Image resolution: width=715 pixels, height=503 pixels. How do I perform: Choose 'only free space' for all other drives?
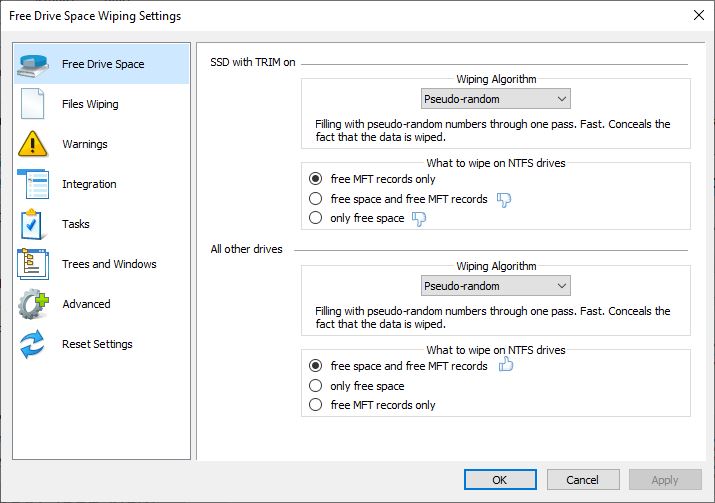click(316, 386)
